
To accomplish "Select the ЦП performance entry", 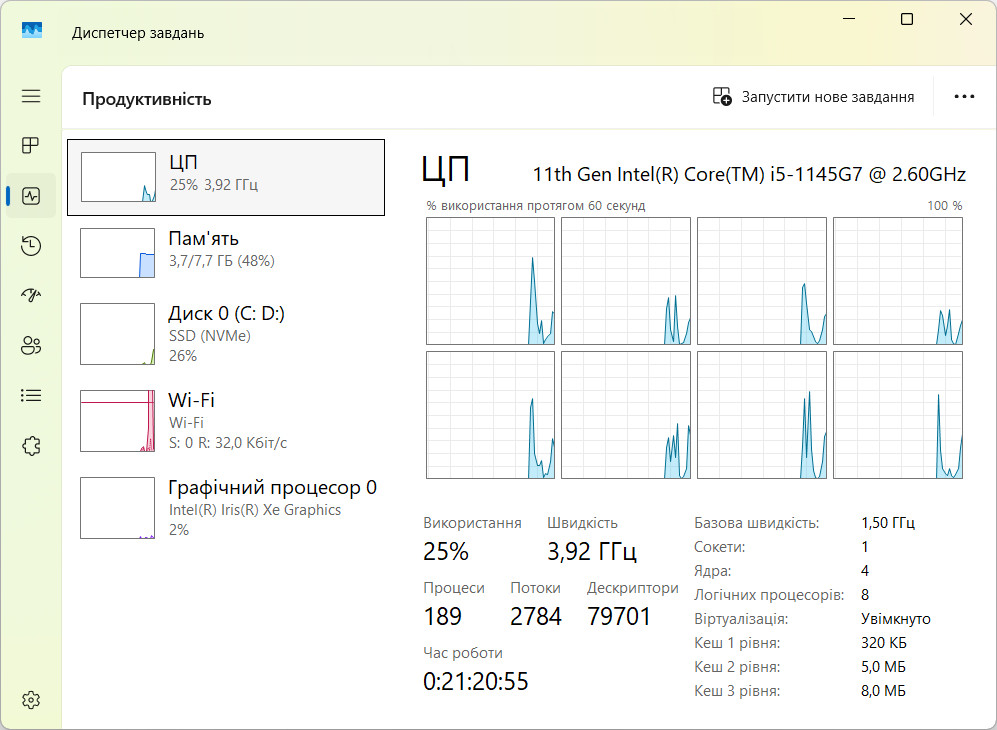I will tap(226, 177).
